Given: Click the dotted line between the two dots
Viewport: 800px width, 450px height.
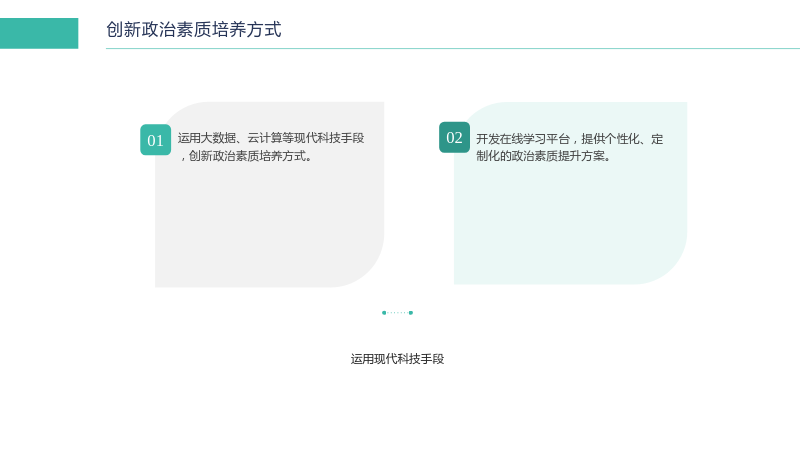Looking at the screenshot, I should 397,313.
